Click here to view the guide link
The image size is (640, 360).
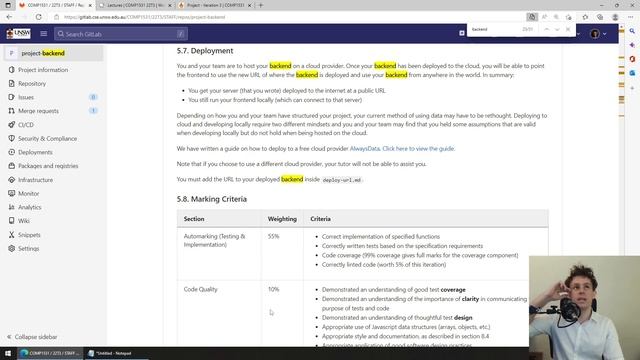[x=418, y=149]
